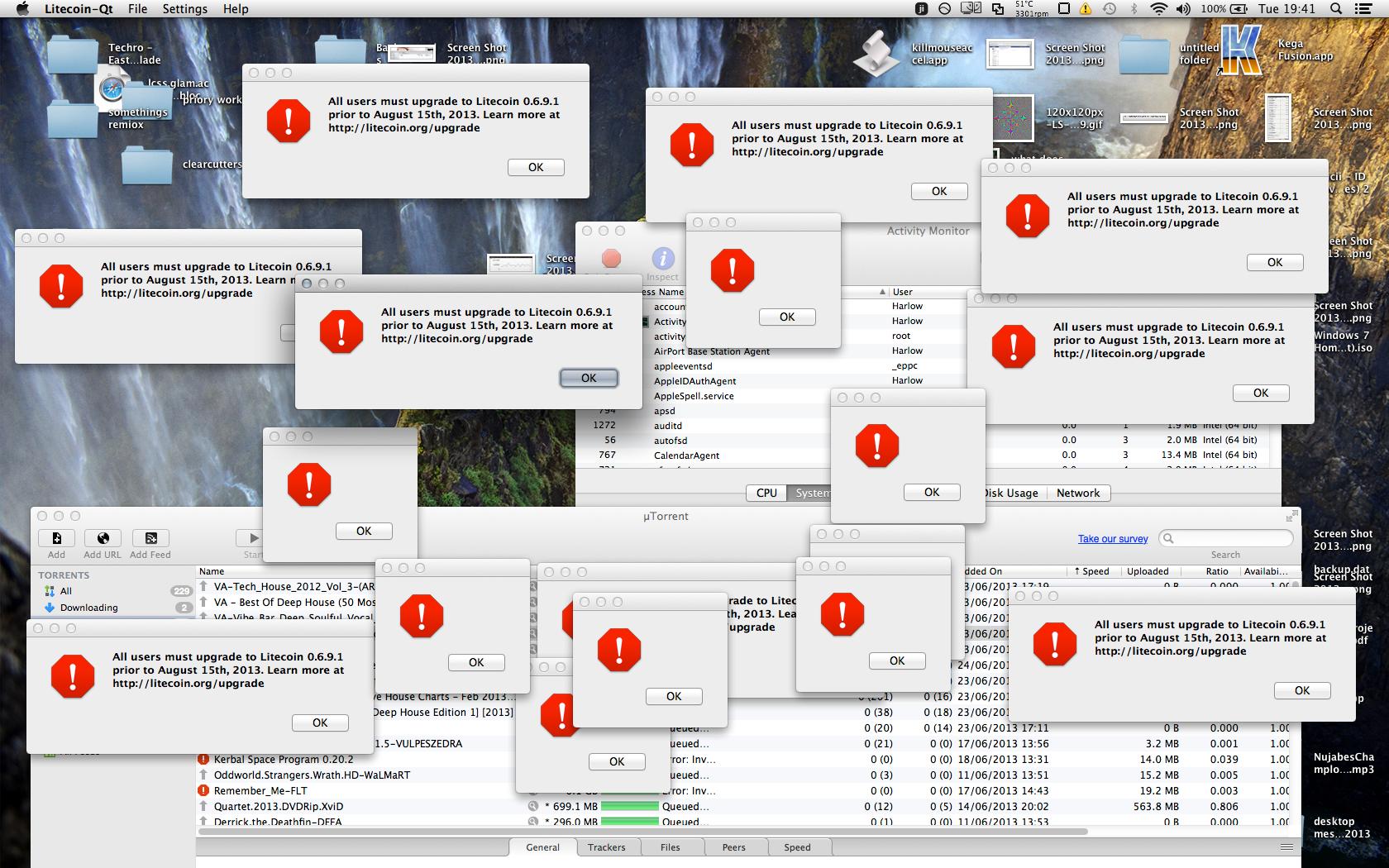Select the Peers tab in µTorrent
The image size is (1389, 868).
click(x=733, y=847)
